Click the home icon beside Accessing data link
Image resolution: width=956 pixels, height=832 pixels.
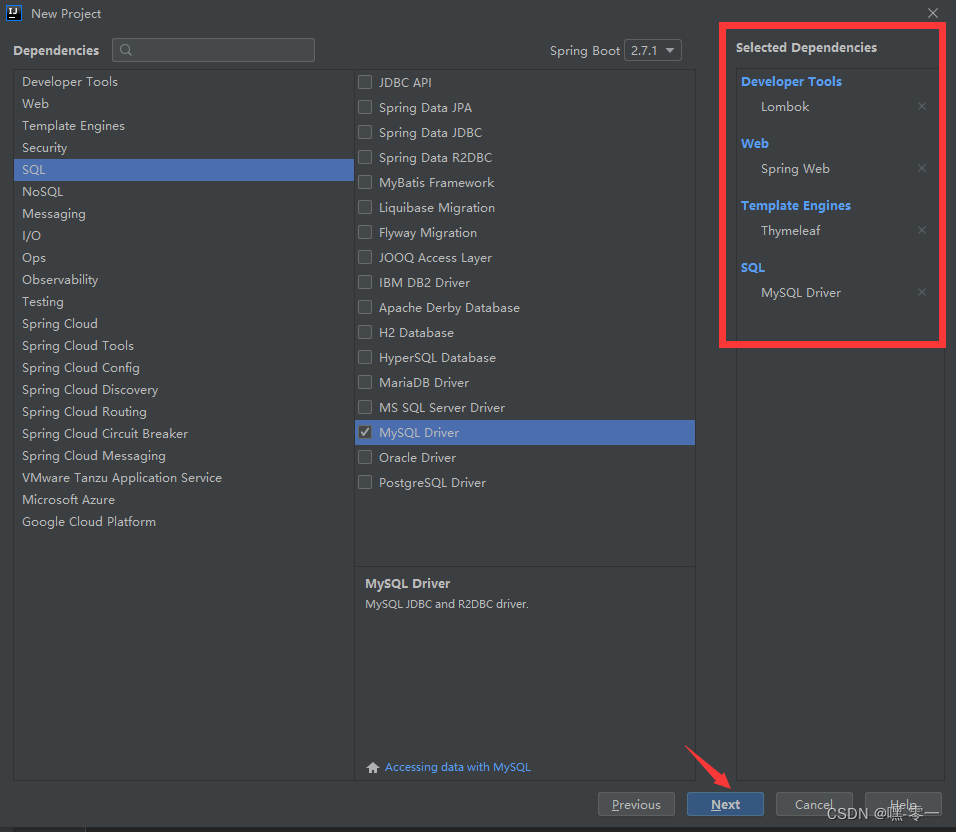coord(373,767)
